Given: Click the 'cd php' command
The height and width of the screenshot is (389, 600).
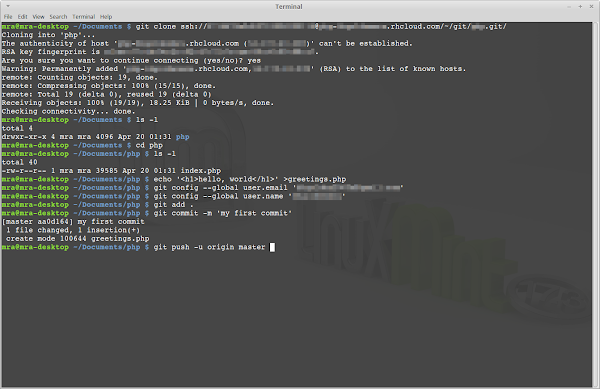Looking at the screenshot, I should point(149,145).
